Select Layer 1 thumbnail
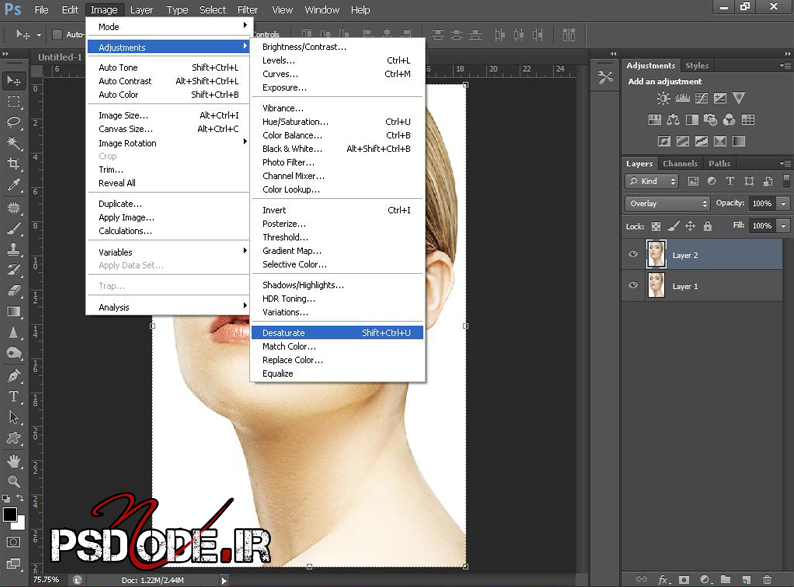 [x=656, y=286]
